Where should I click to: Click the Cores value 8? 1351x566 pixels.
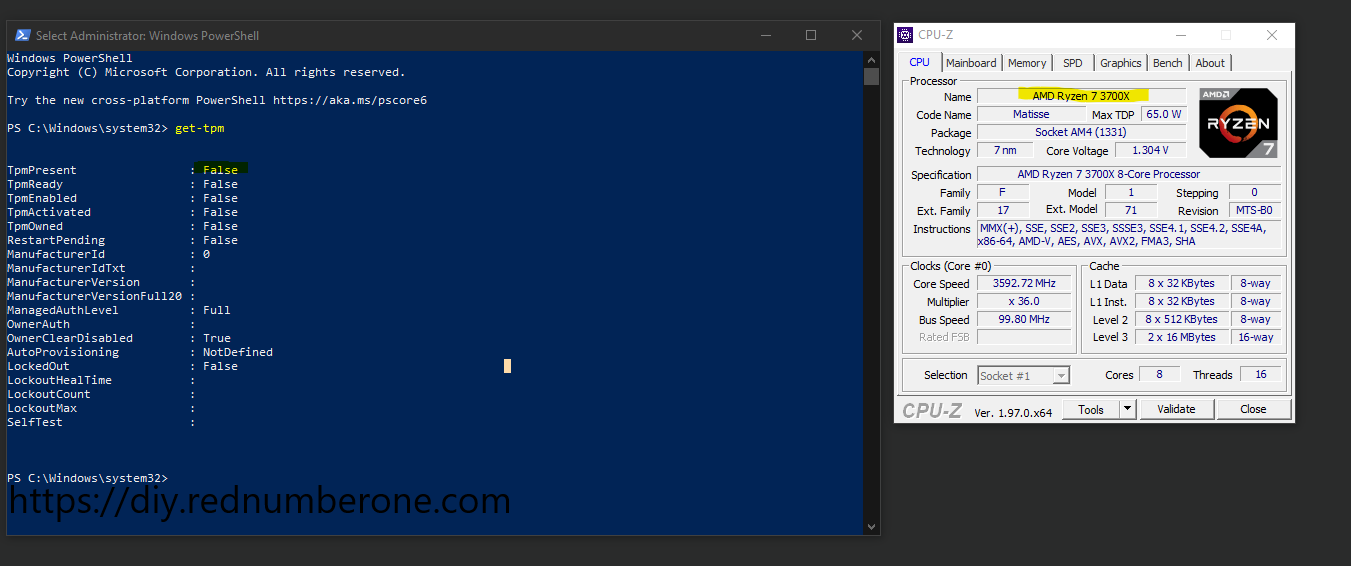coord(1160,374)
